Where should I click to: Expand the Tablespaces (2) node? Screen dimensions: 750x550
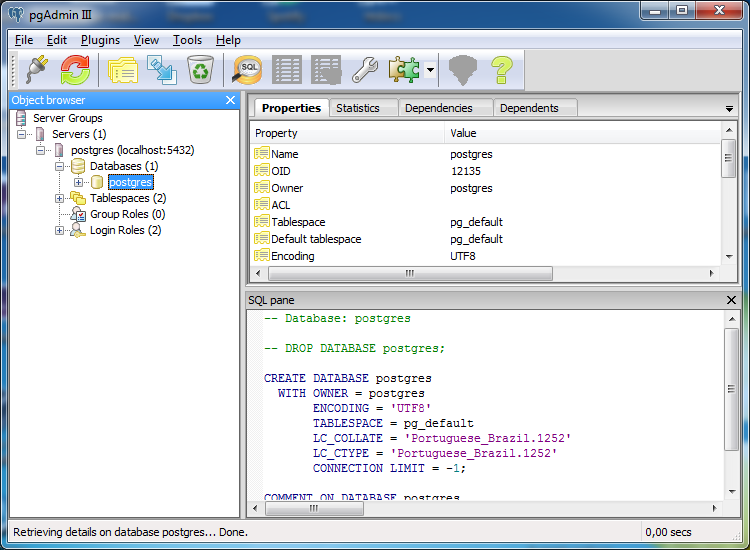[59, 198]
